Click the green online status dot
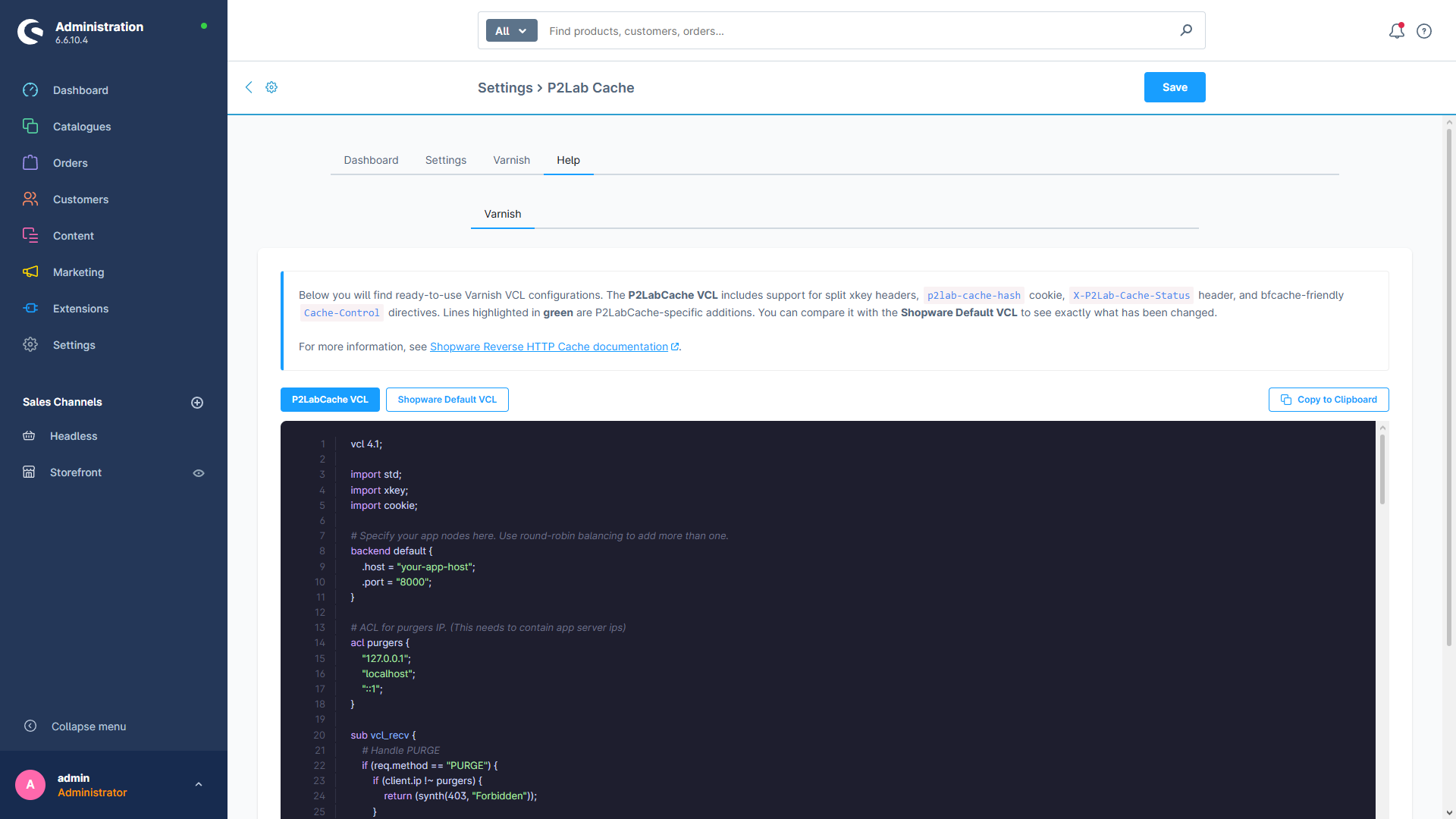This screenshot has width=1456, height=819. pos(204,26)
